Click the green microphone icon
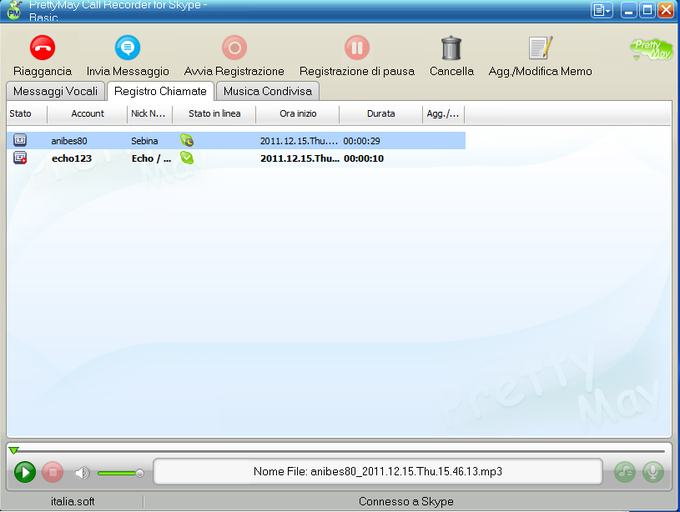Screen dimensions: 680x512 click(653, 472)
